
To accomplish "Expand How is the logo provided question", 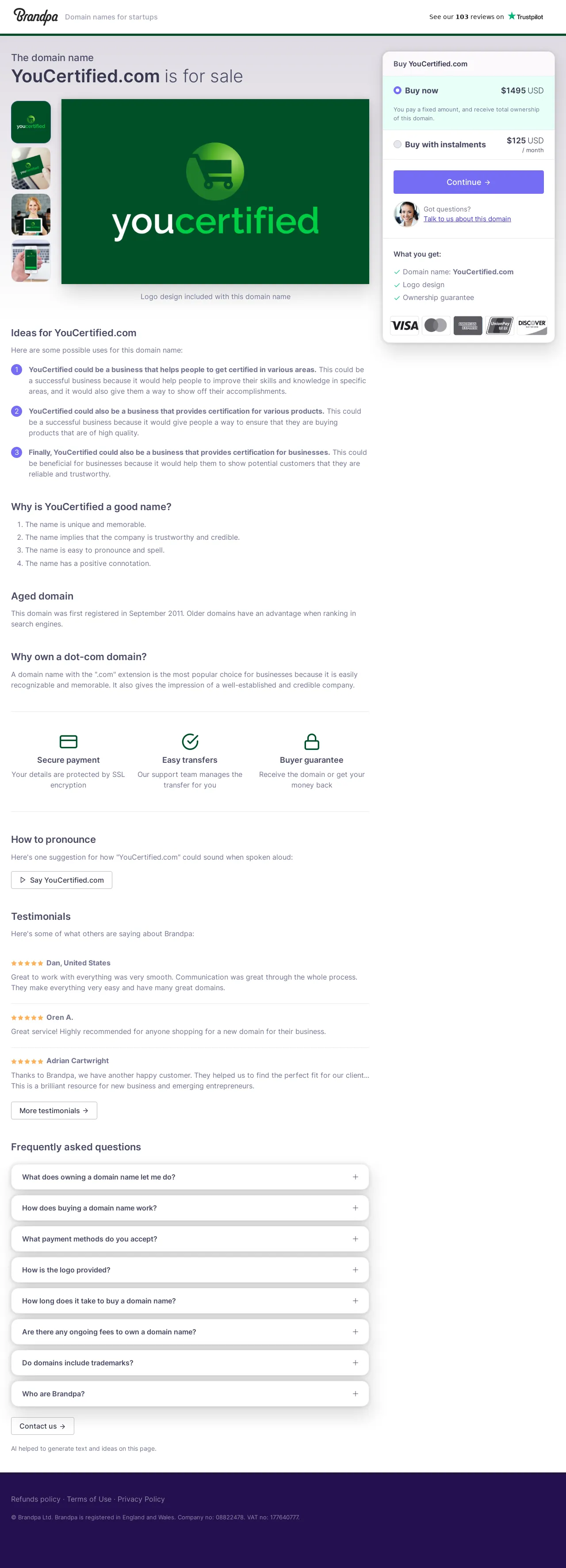I will pyautogui.click(x=190, y=1270).
